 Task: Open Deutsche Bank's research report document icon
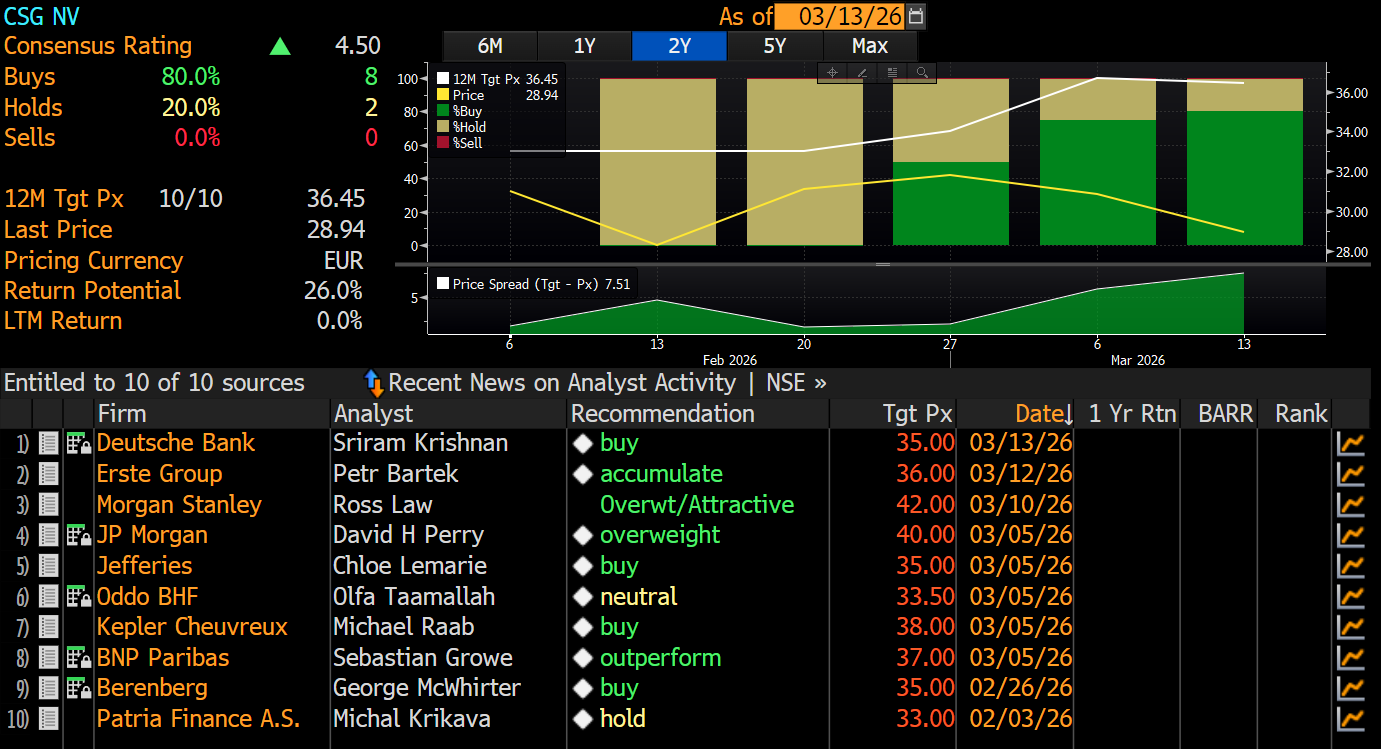pyautogui.click(x=48, y=443)
